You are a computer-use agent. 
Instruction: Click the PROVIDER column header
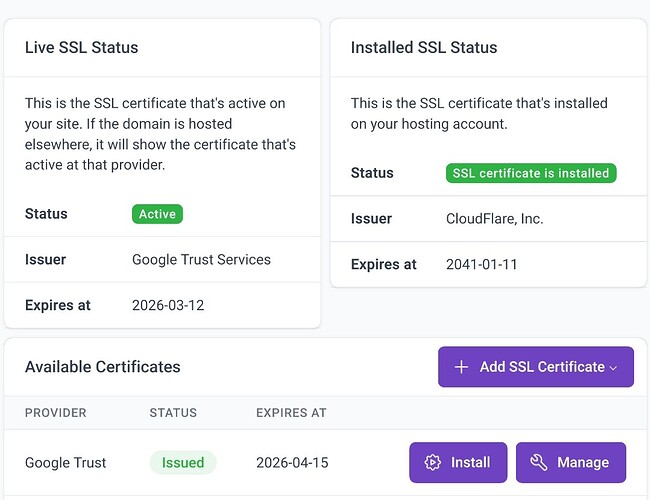click(56, 412)
